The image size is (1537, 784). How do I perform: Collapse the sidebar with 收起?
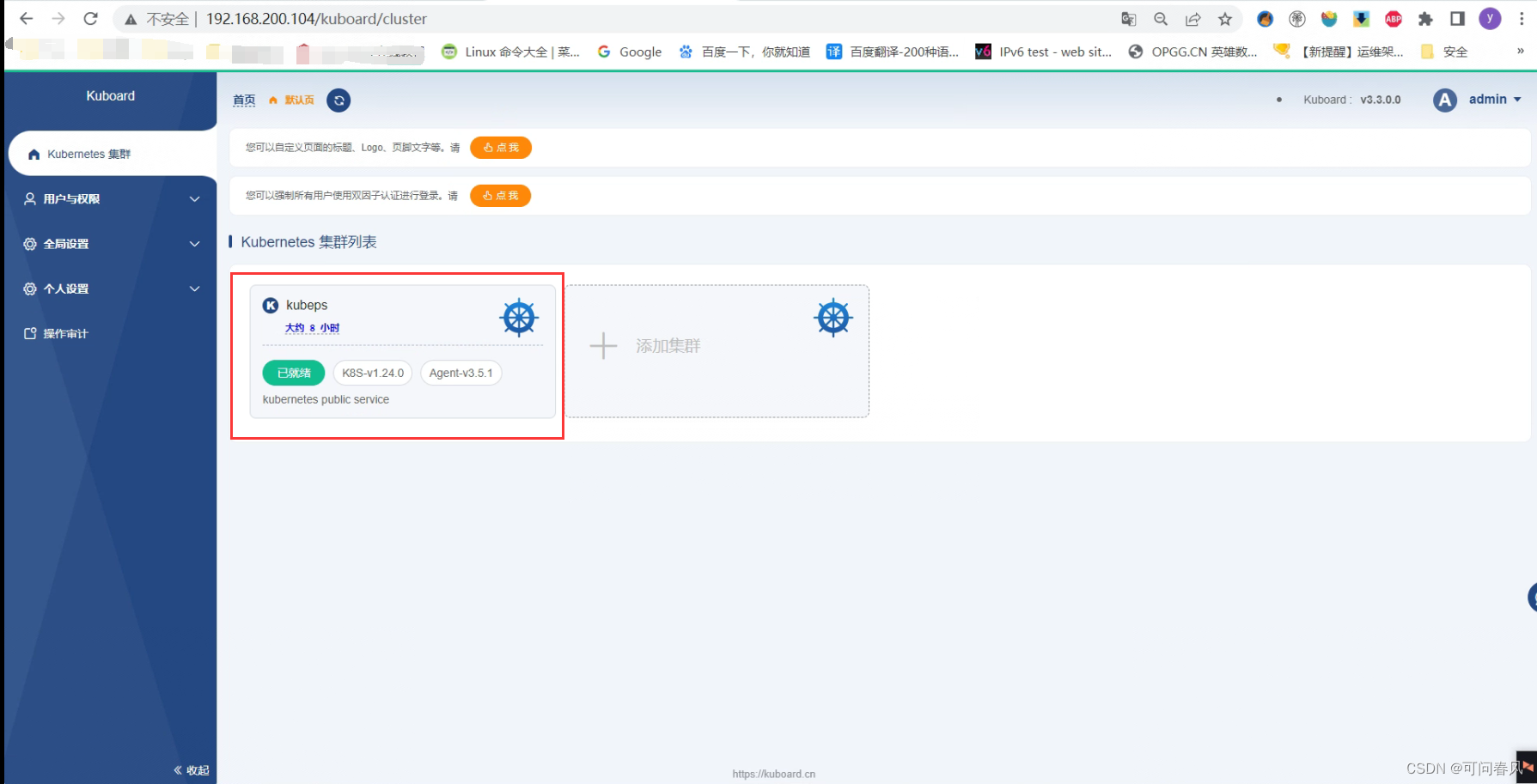click(x=191, y=770)
